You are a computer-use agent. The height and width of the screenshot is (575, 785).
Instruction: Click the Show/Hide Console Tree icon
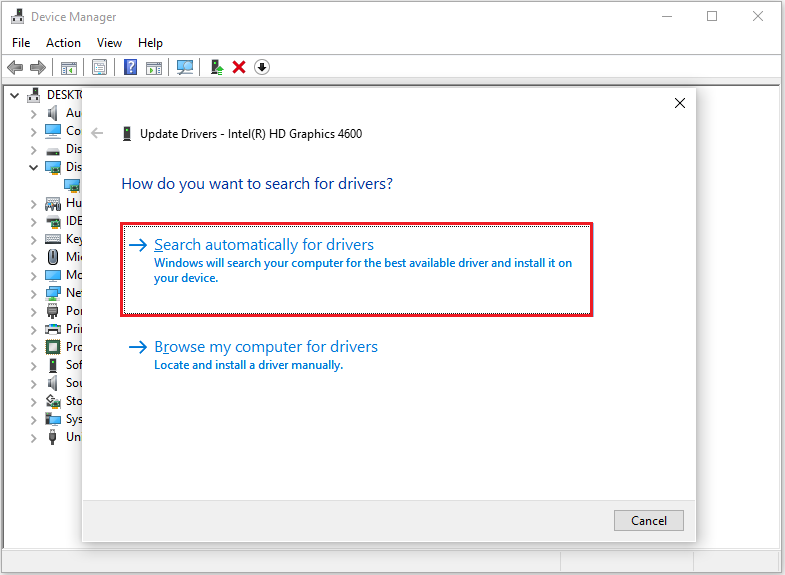tap(69, 67)
